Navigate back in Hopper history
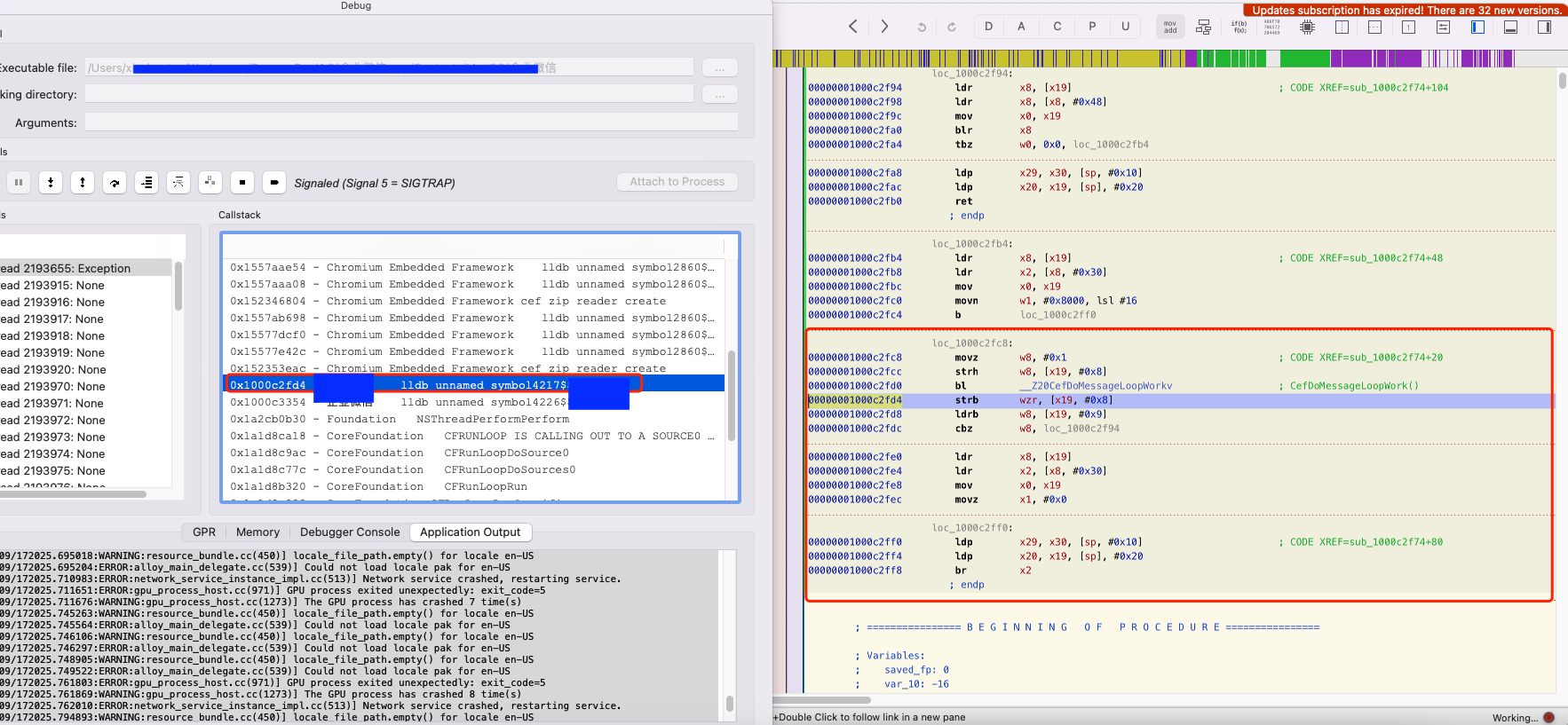This screenshot has width=1568, height=725. point(852,27)
